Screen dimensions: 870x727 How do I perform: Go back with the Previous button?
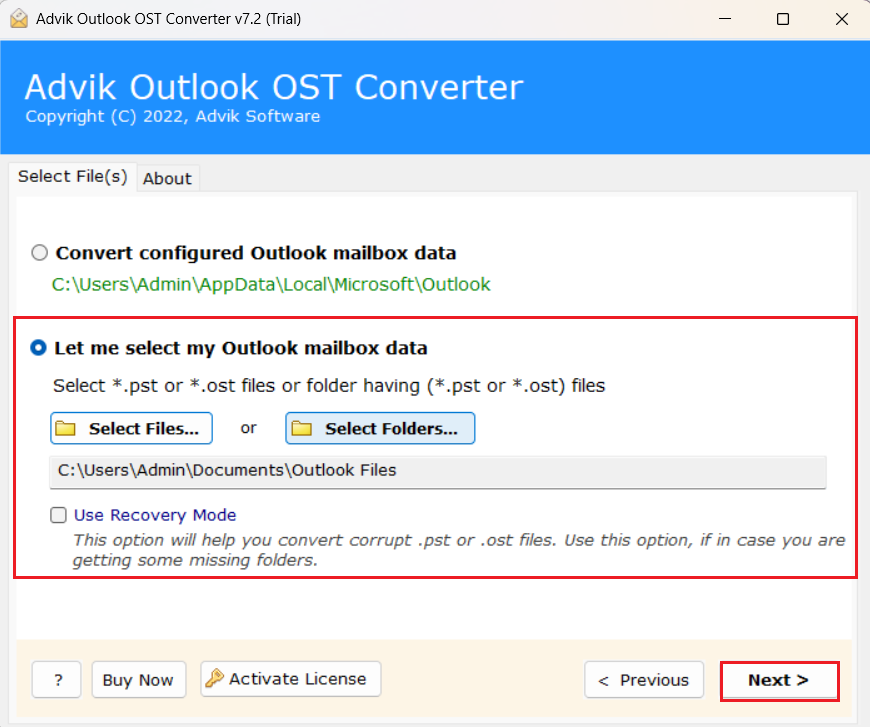(x=644, y=680)
